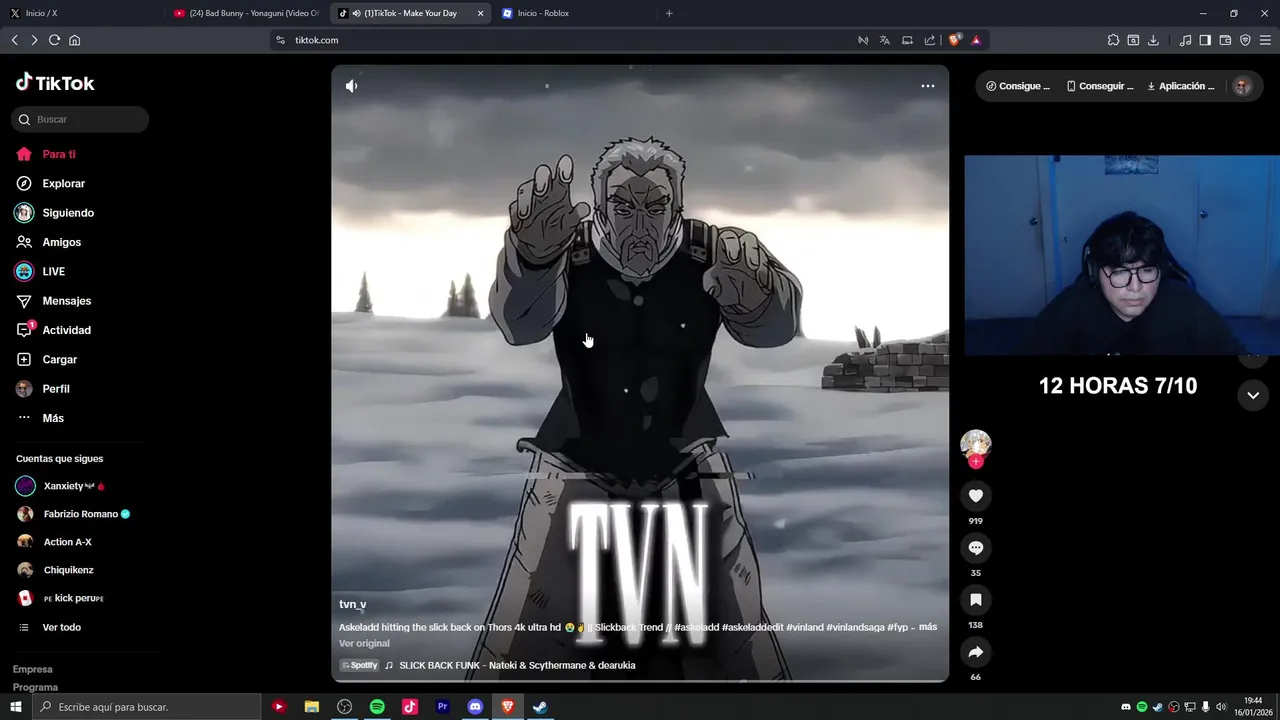Go to the browser home page
The width and height of the screenshot is (1280, 720).
[74, 40]
